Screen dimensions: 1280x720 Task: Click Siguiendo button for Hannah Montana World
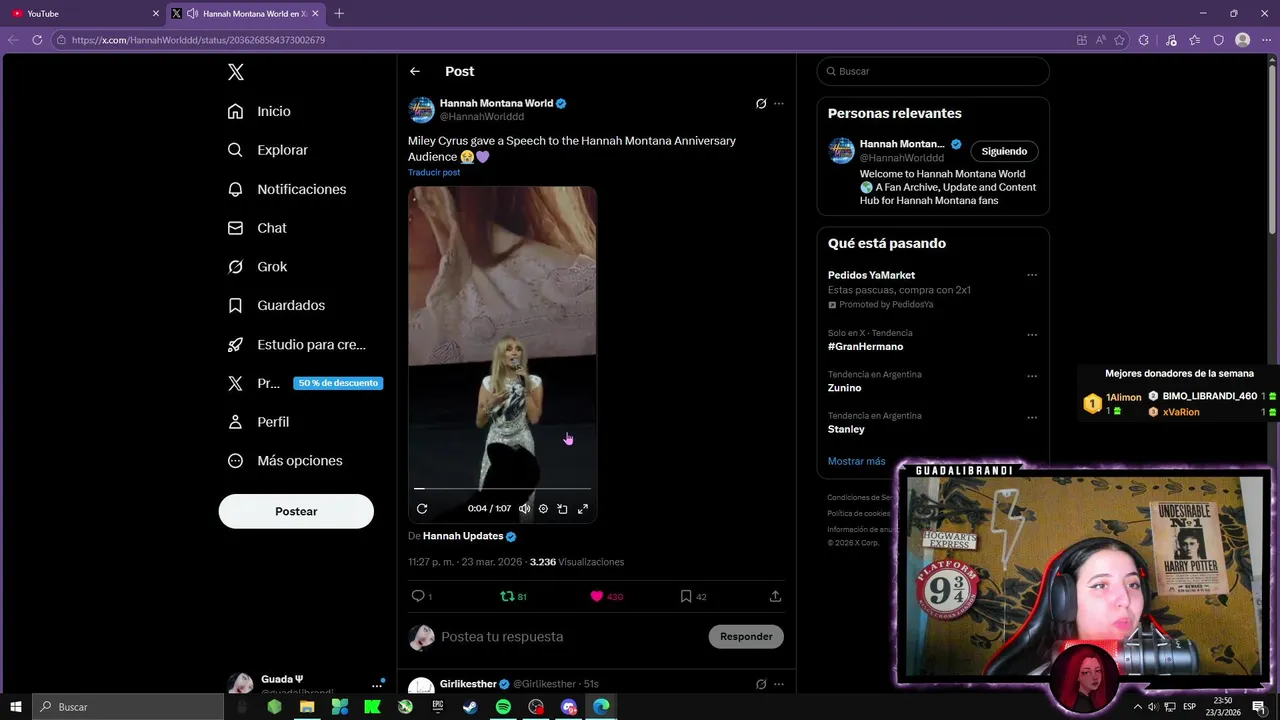coord(1004,151)
